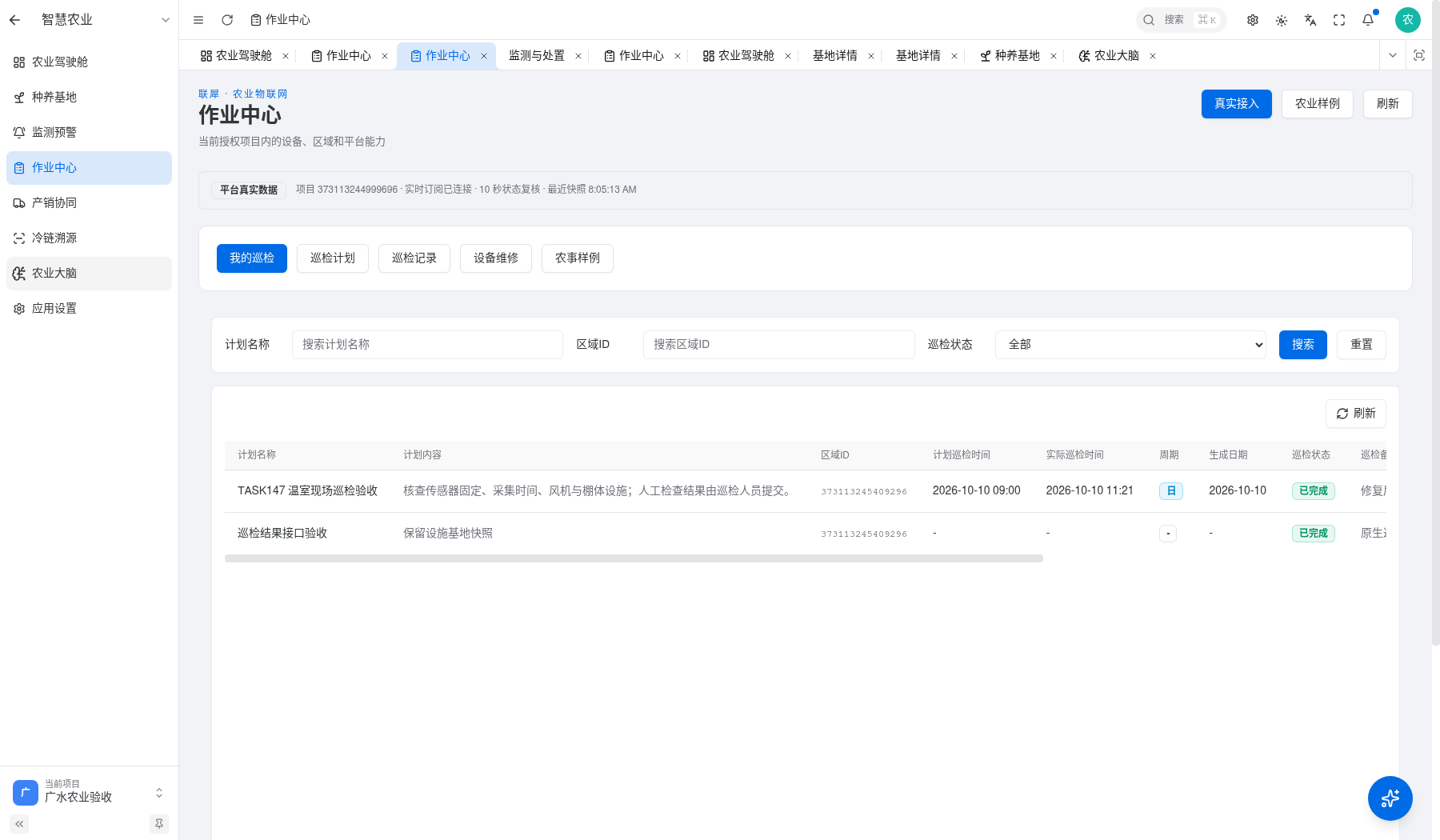Viewport: 1440px width, 840px height.
Task: Open settings gear in top bar
Action: pos(1253,20)
